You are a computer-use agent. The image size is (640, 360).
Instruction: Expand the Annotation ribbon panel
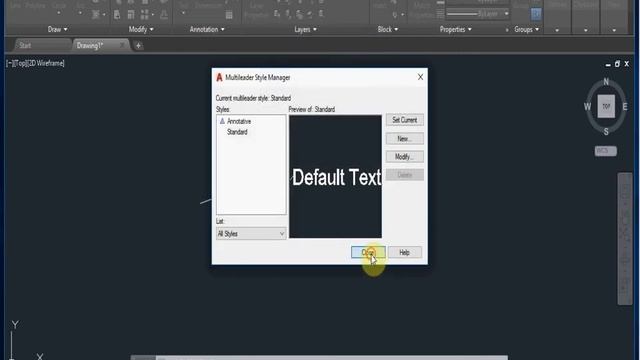pos(207,29)
